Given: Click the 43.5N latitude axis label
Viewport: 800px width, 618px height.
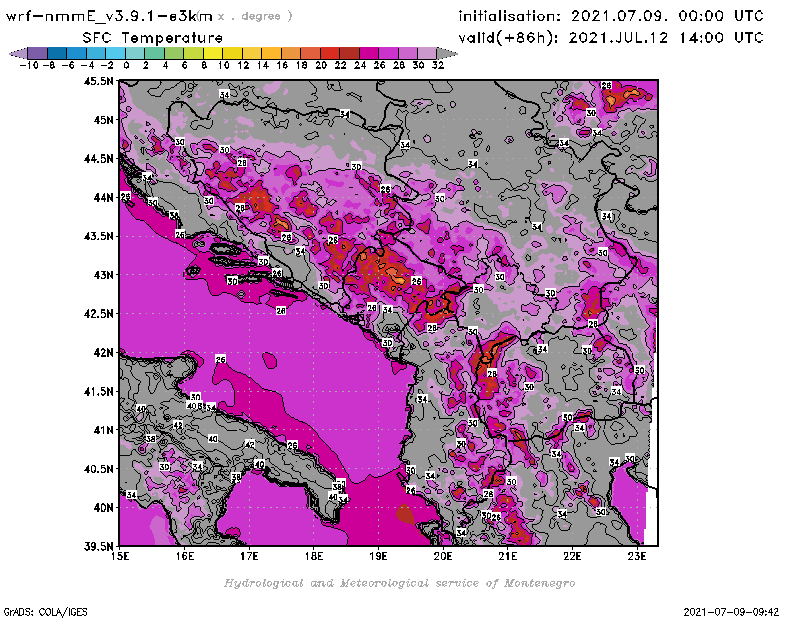Looking at the screenshot, I should pos(98,236).
